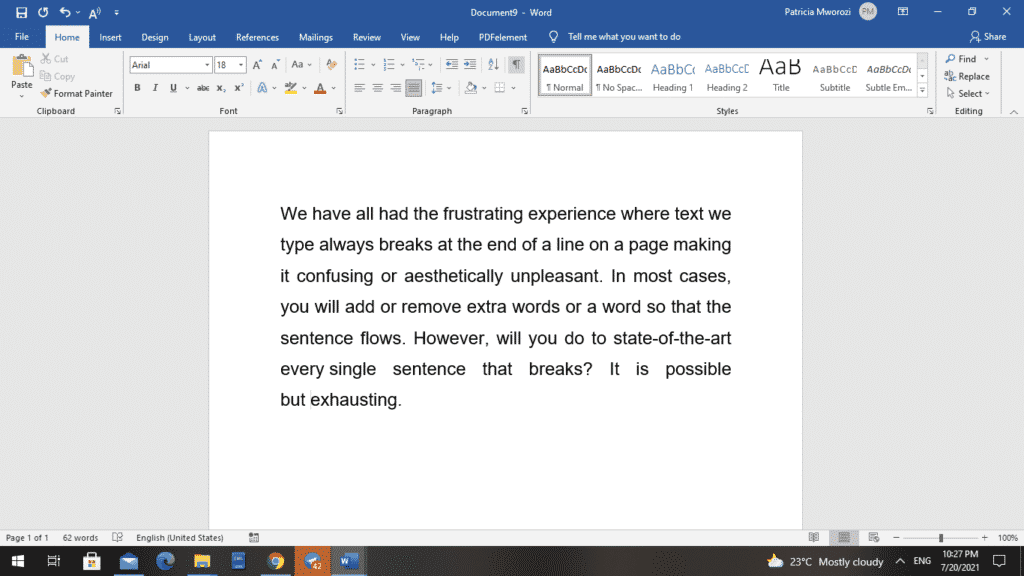Clear all formatting from text
The image size is (1024, 576).
332,65
